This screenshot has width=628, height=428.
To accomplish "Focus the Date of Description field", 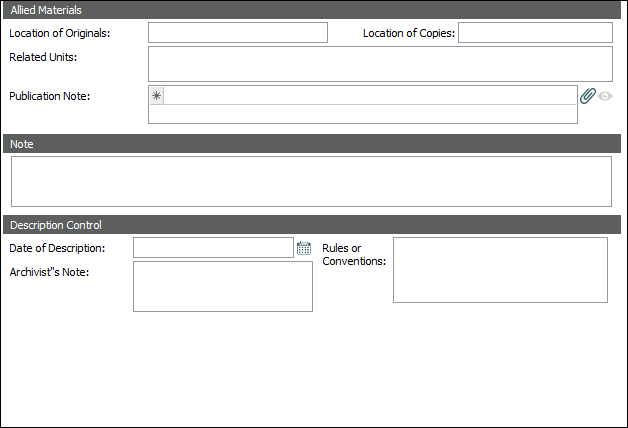I will click(x=213, y=248).
